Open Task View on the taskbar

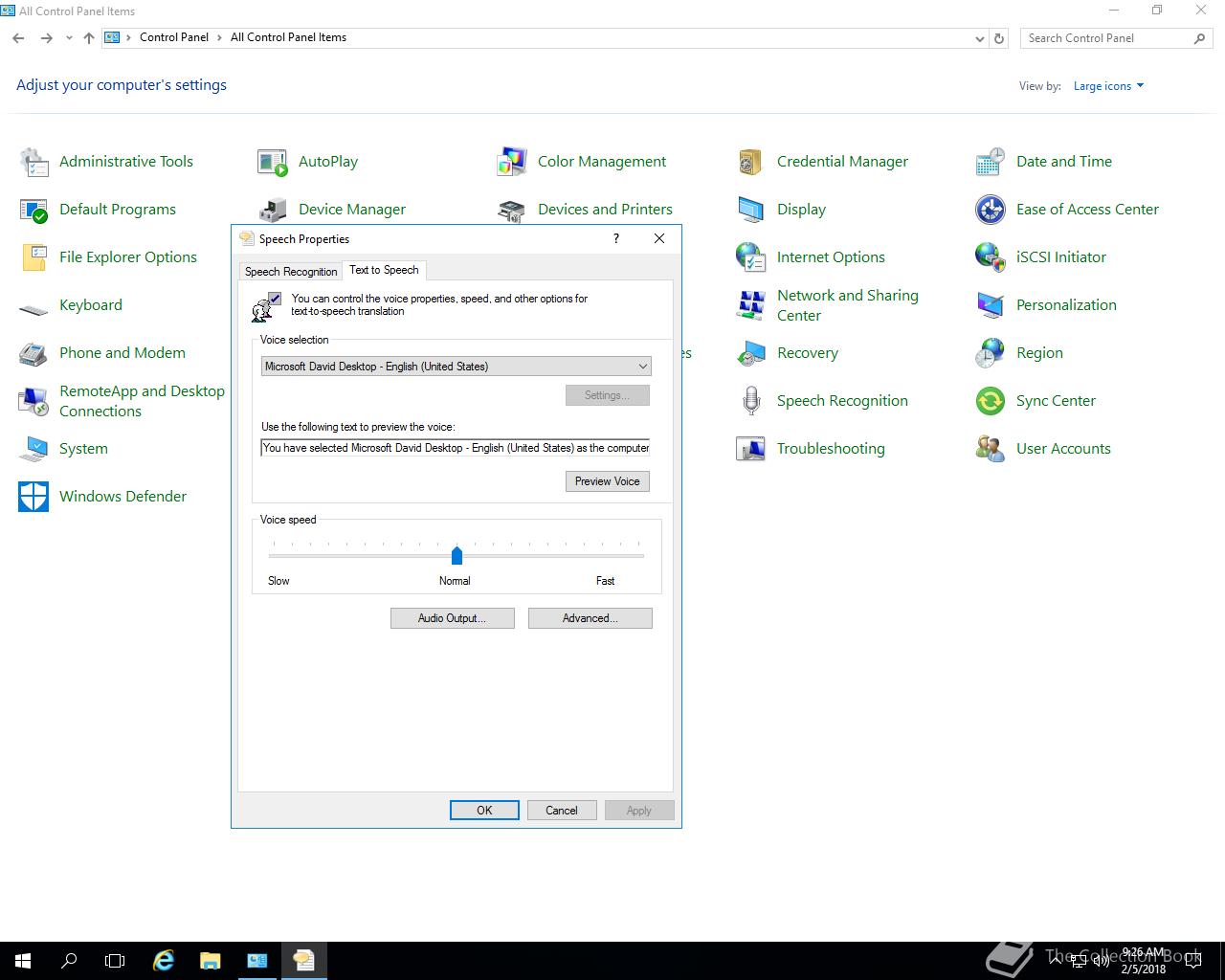click(115, 961)
